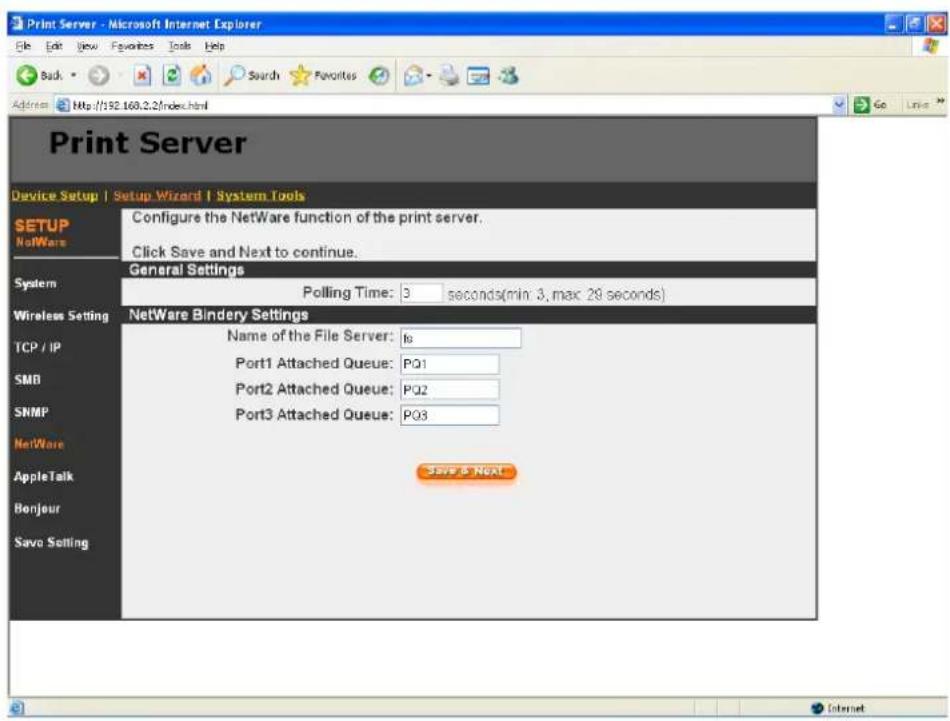Go to the Home page icon
Image resolution: width=950 pixels, height=721 pixels.
click(x=201, y=76)
